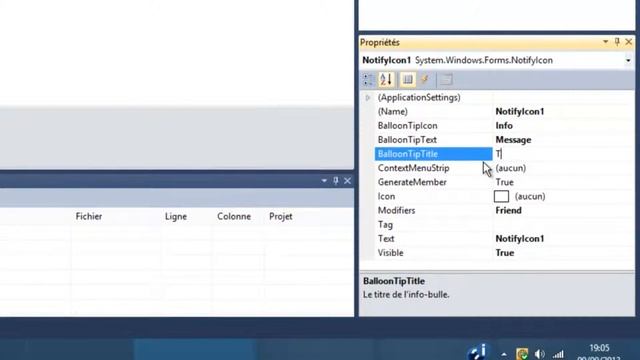640x360 pixels.
Task: Open the network signal icon
Action: point(558,354)
